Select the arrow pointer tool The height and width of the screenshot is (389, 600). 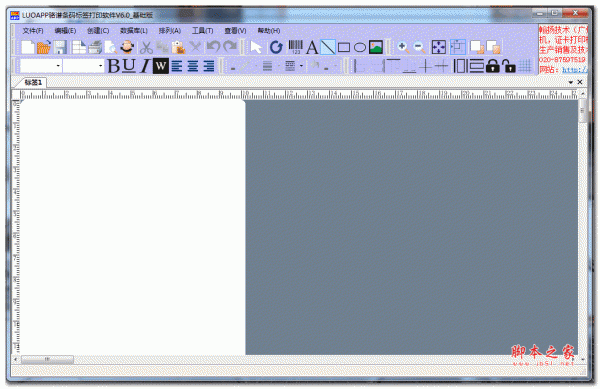pos(256,47)
